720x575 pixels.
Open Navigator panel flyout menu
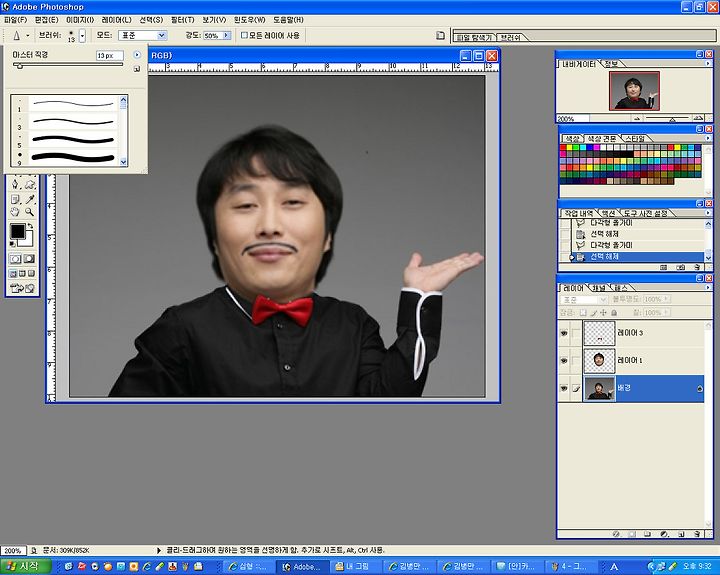tap(708, 63)
